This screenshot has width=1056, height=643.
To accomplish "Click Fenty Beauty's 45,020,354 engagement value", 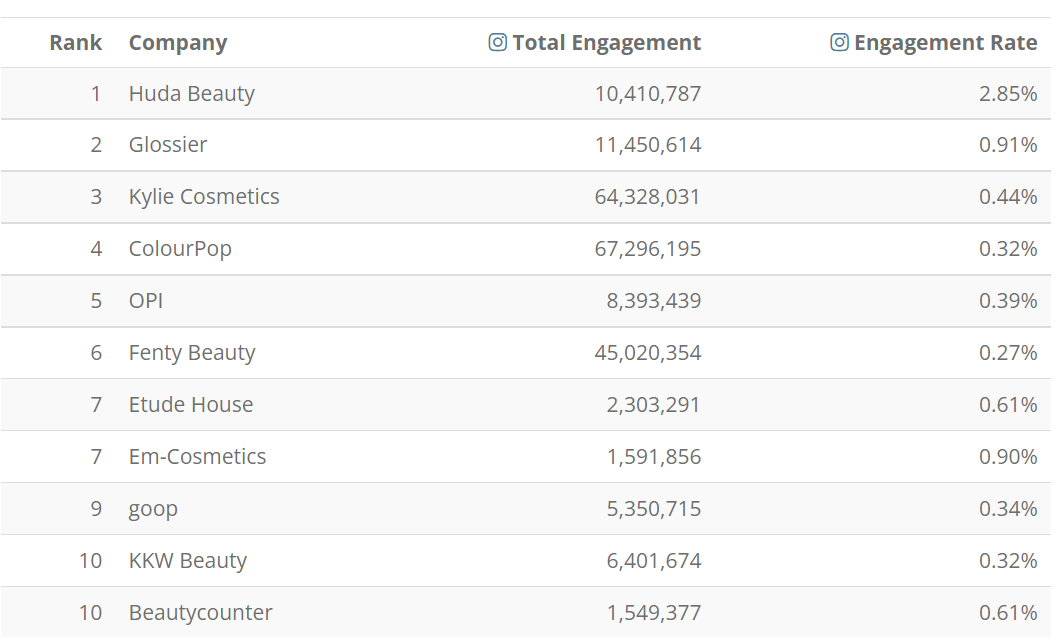I will pyautogui.click(x=648, y=353).
